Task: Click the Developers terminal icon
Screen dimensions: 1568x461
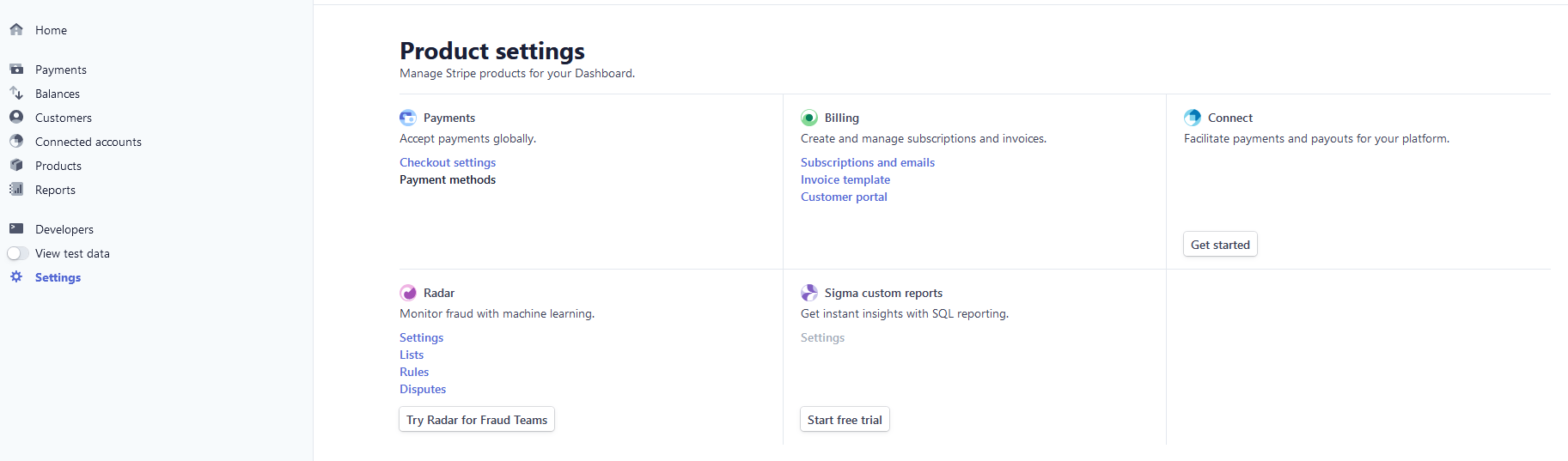Action: [x=16, y=228]
